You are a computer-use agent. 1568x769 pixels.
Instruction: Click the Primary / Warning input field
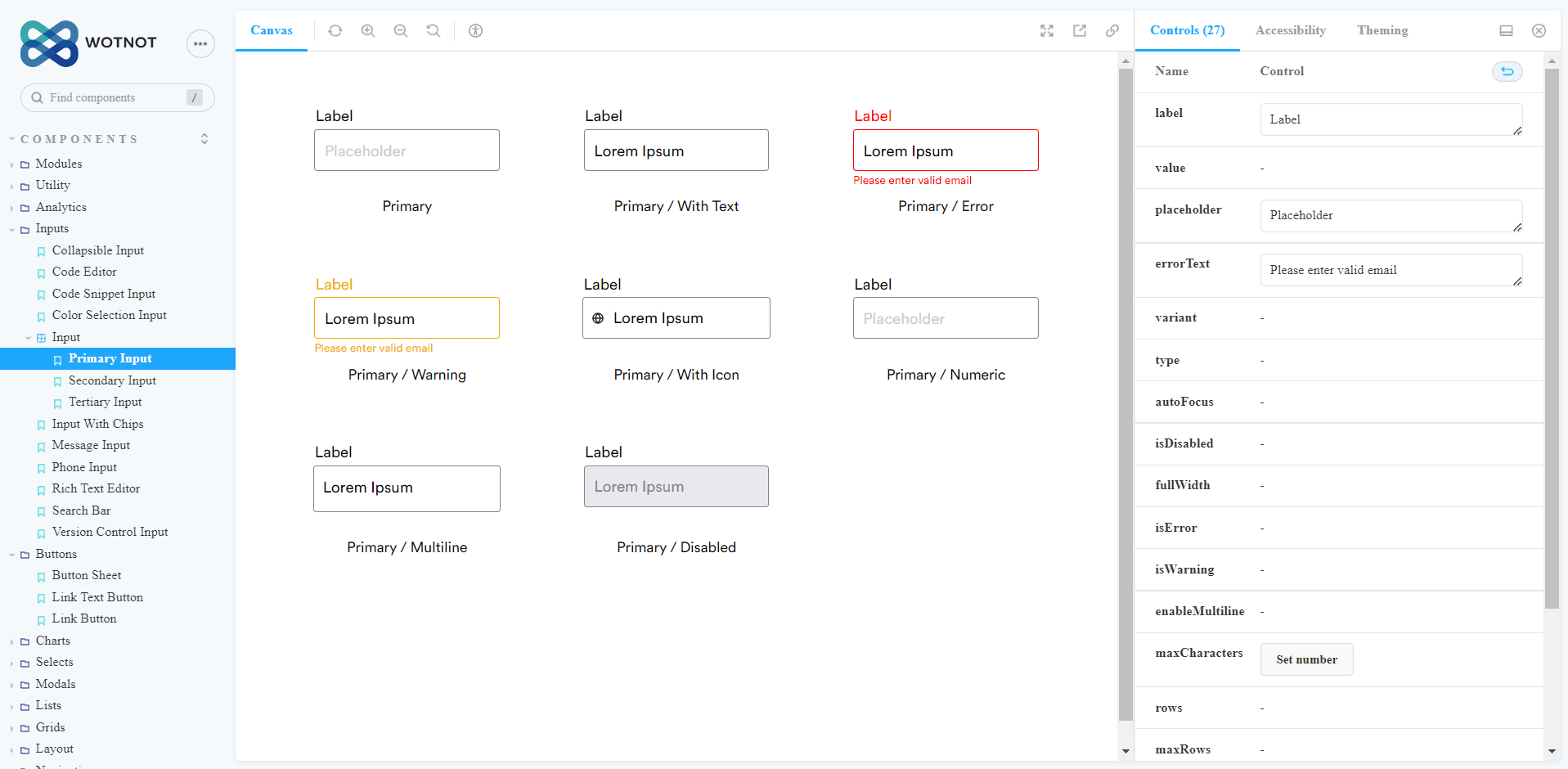(407, 318)
